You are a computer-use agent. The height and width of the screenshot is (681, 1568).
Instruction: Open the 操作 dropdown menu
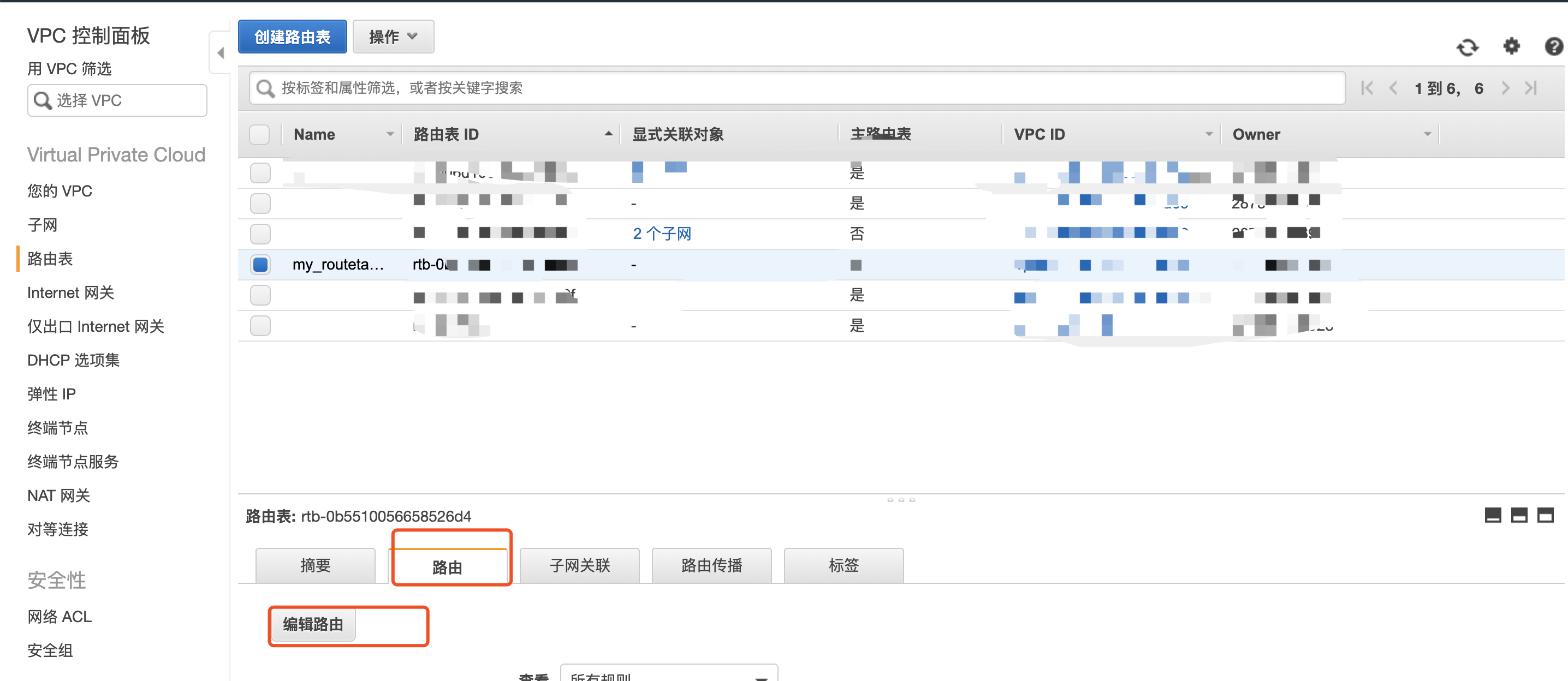pyautogui.click(x=393, y=37)
